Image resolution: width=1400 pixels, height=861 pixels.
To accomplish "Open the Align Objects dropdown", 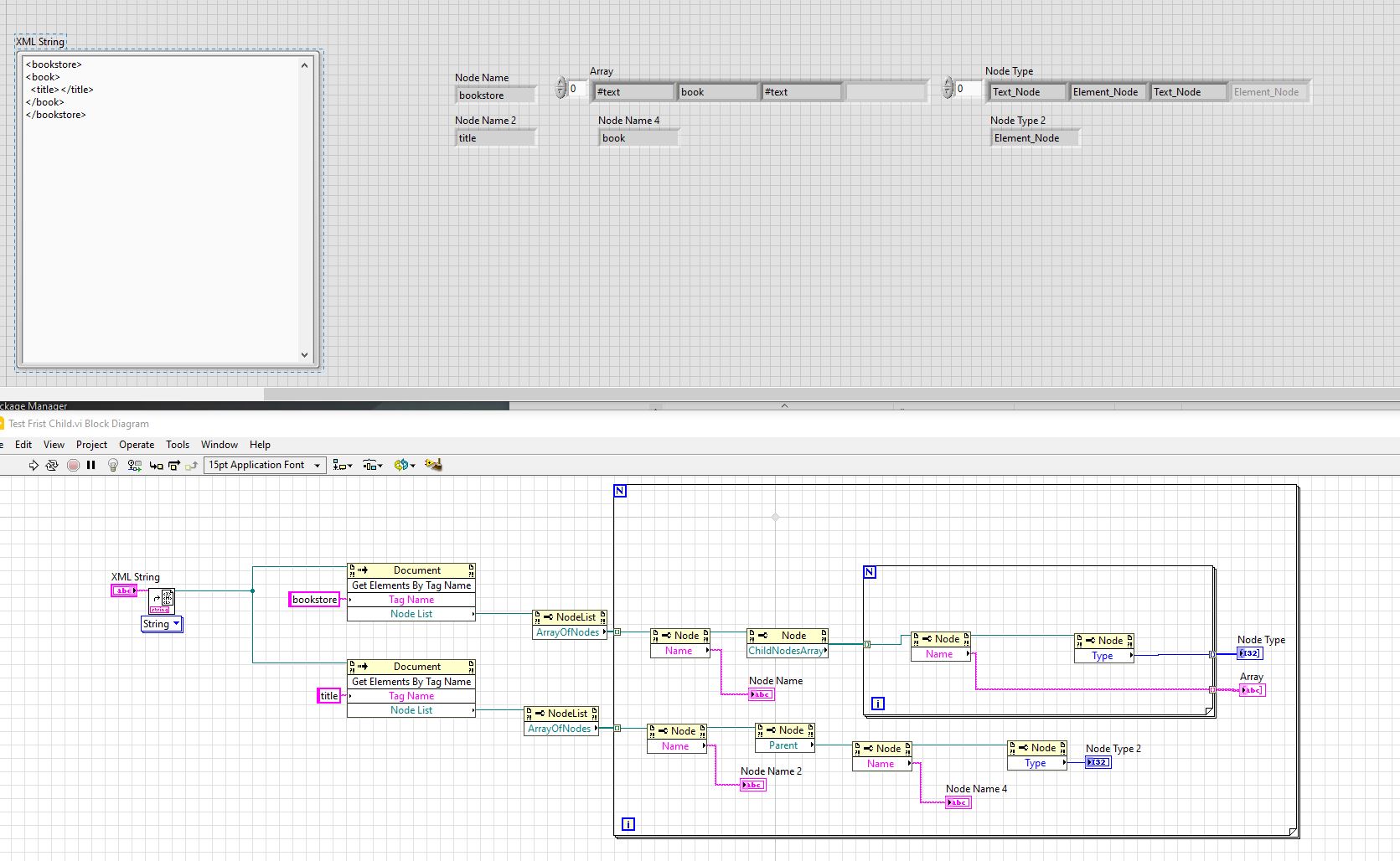I will [342, 465].
